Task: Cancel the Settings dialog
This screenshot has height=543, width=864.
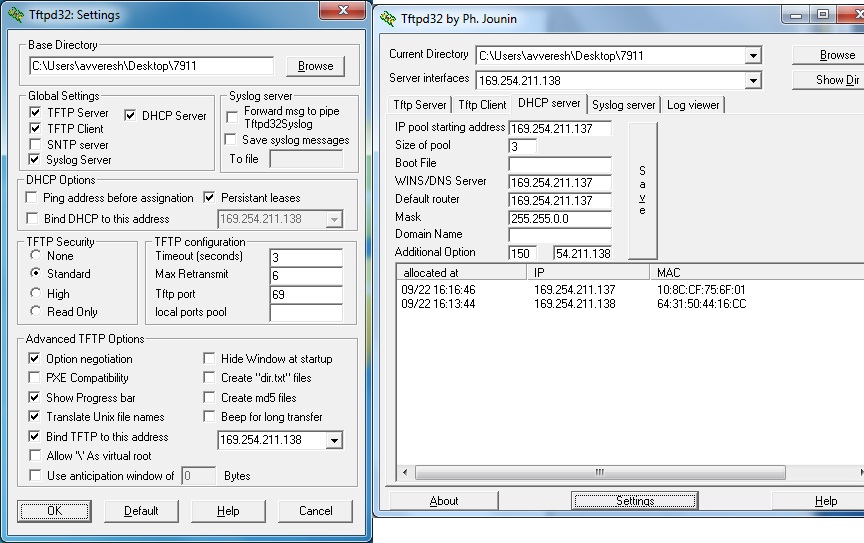Action: 315,511
